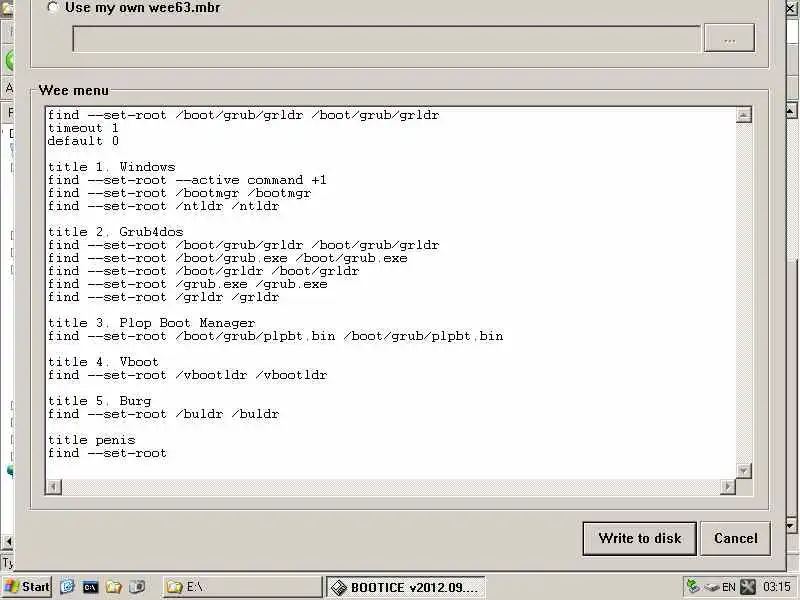Click the Wee menu horizontal scrollbar left arrow
This screenshot has width=800, height=600.
pyautogui.click(x=54, y=487)
